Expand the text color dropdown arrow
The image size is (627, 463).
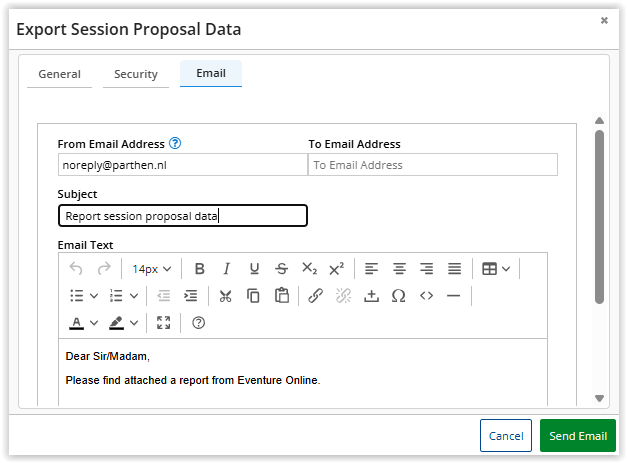[94, 323]
